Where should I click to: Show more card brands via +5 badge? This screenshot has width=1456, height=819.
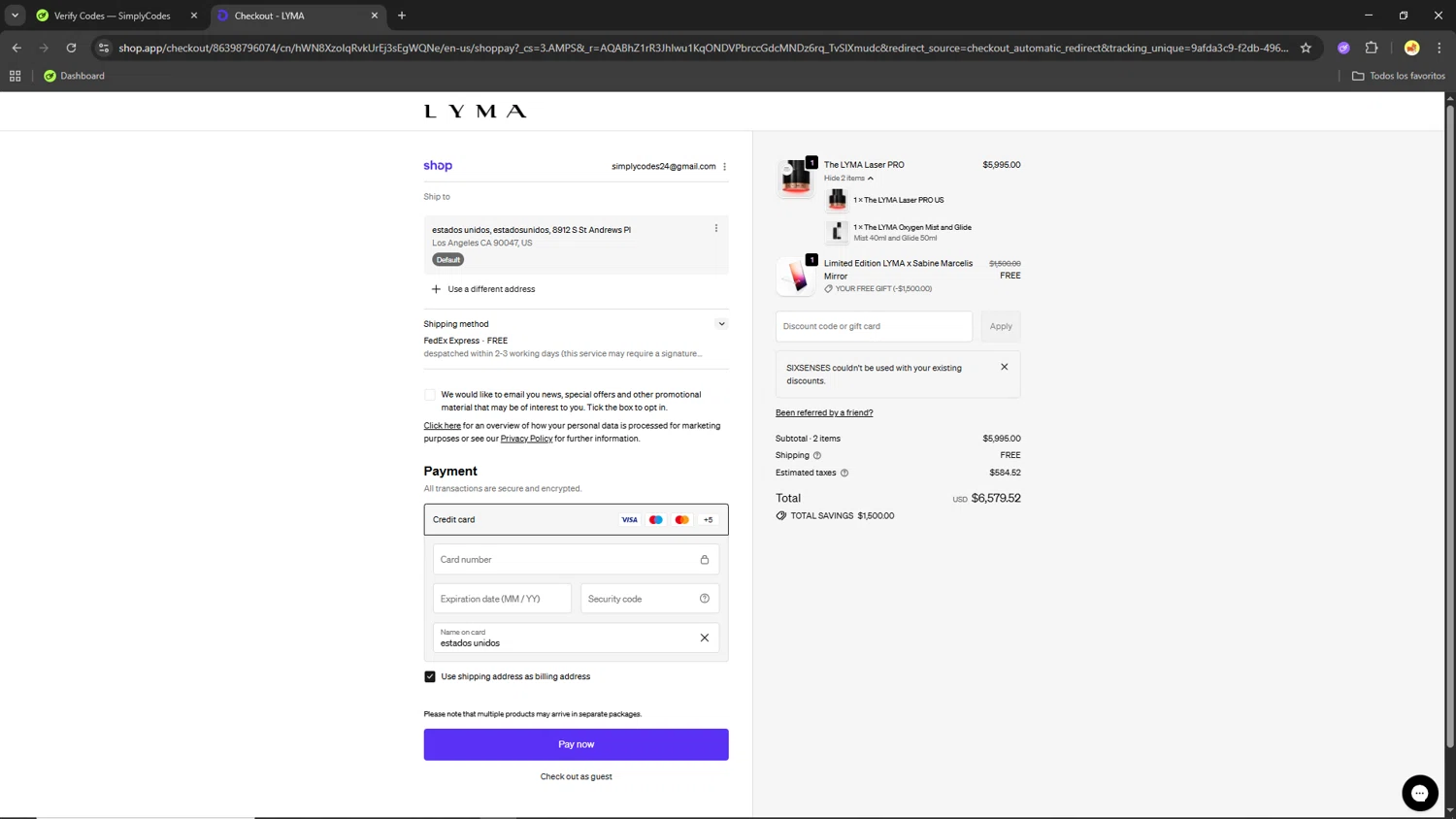coord(709,520)
